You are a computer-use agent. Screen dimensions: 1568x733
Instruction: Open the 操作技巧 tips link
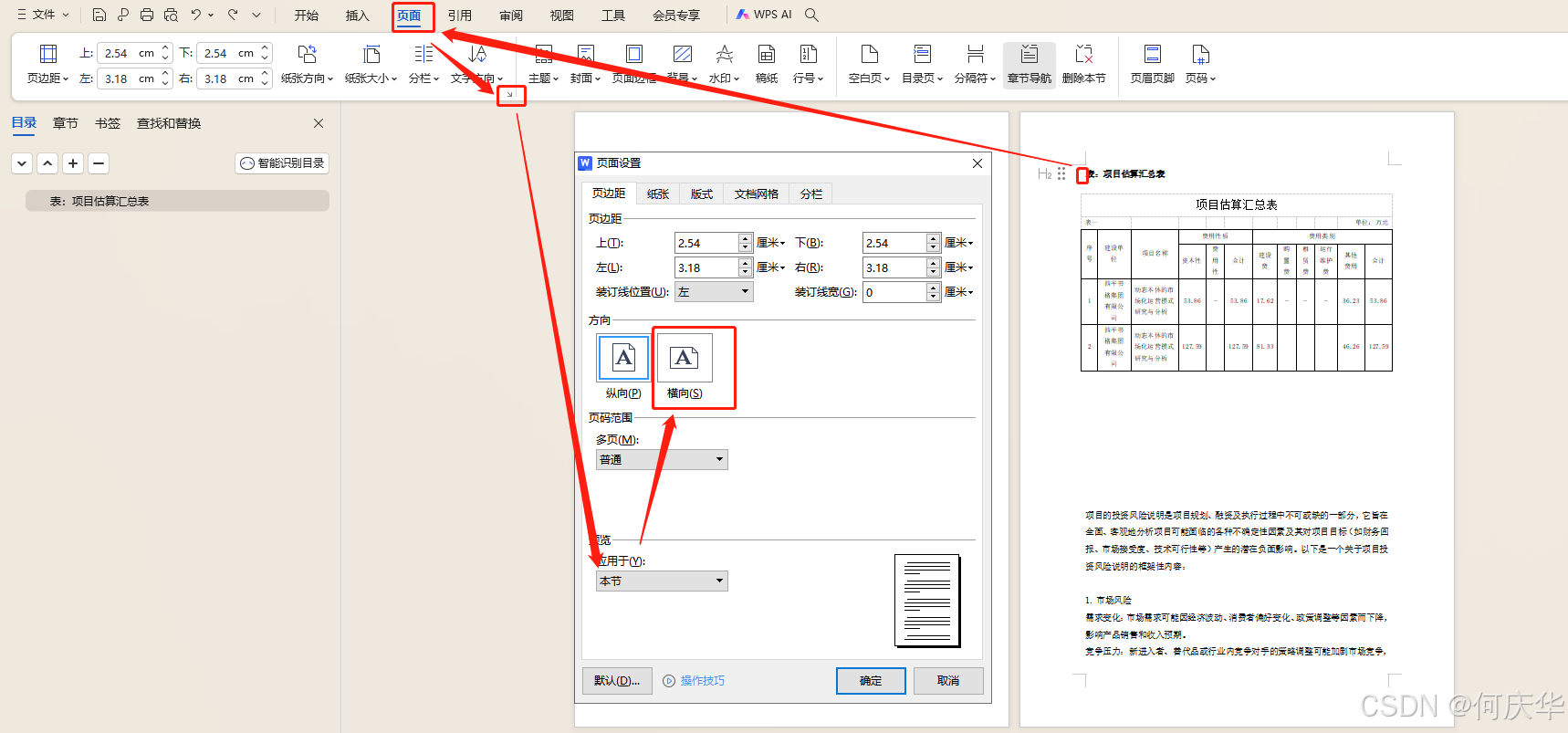[x=702, y=681]
